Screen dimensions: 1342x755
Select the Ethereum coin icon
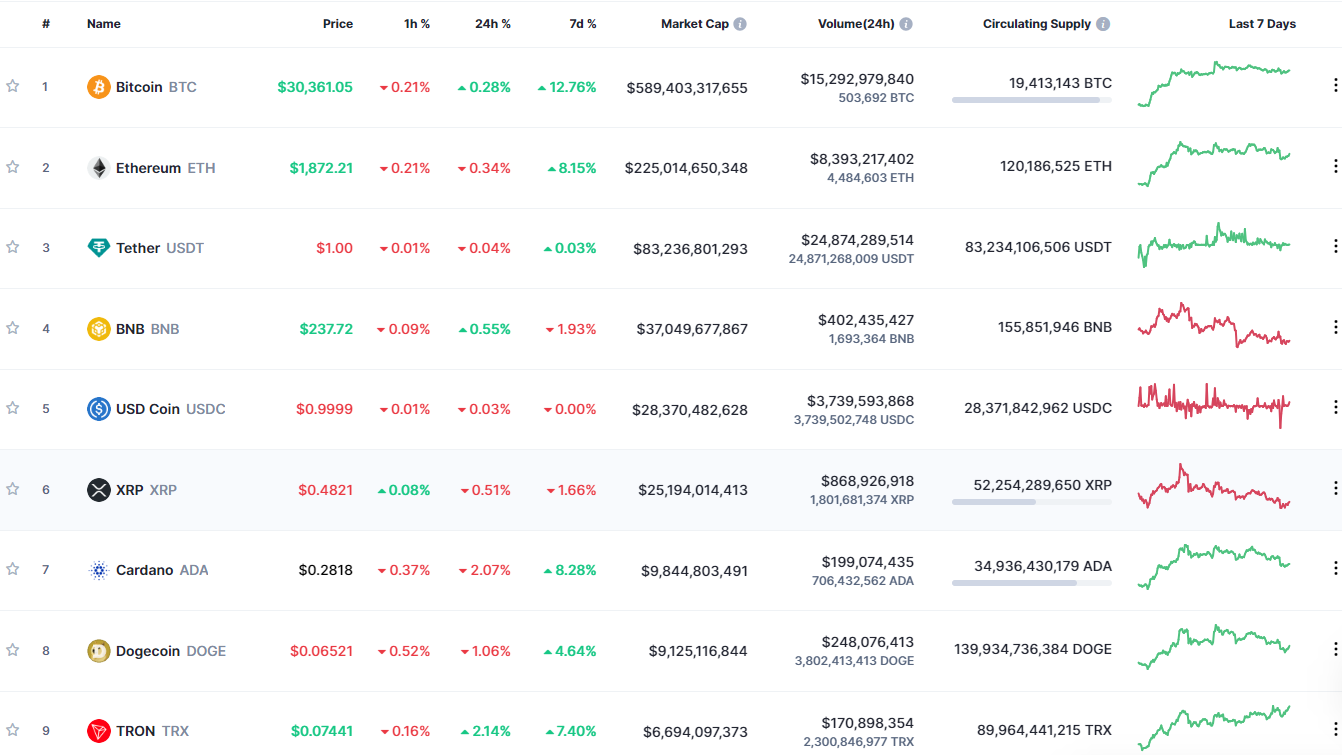point(98,167)
